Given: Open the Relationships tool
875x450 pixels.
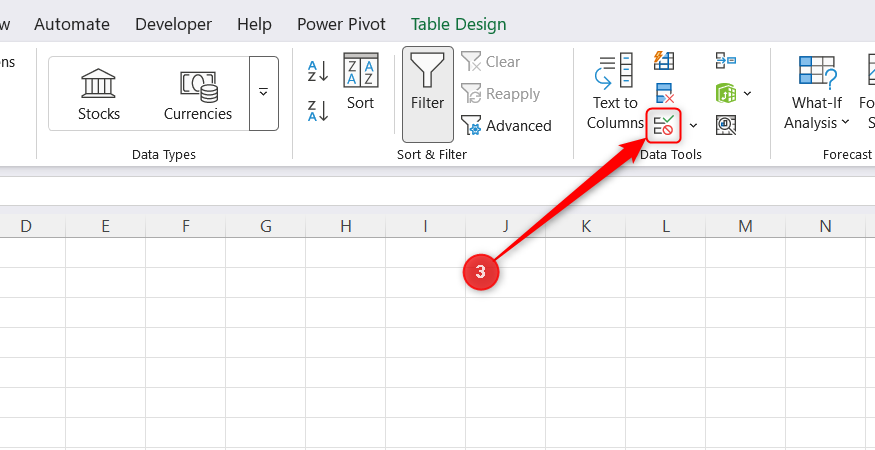Looking at the screenshot, I should (725, 93).
